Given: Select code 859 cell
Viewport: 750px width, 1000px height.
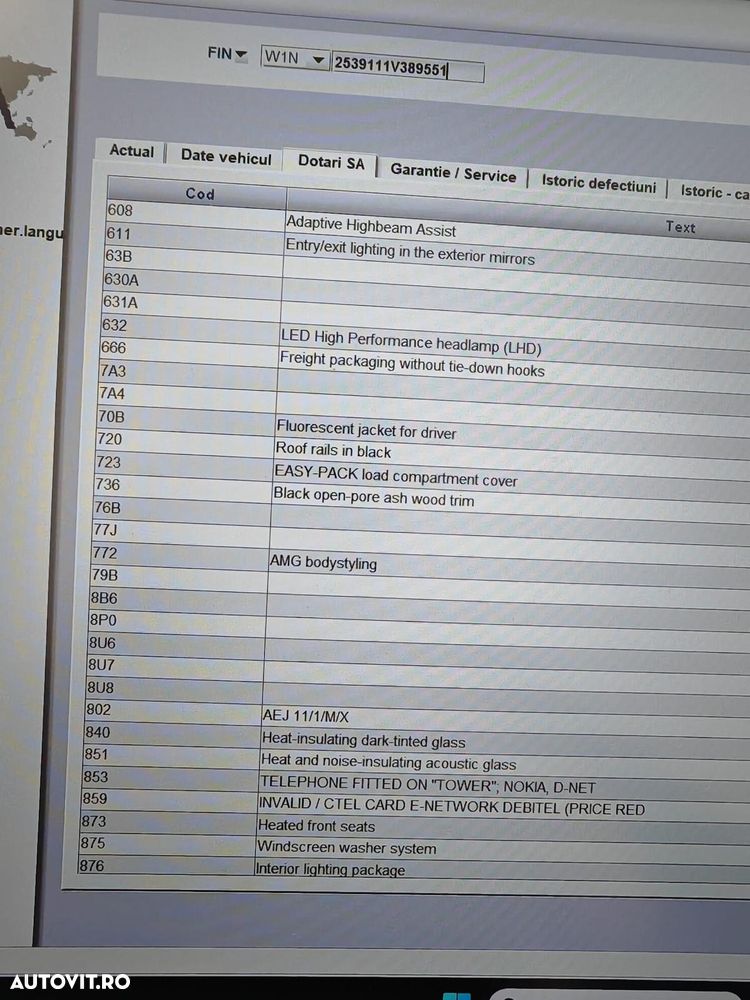Looking at the screenshot, I should point(168,801).
